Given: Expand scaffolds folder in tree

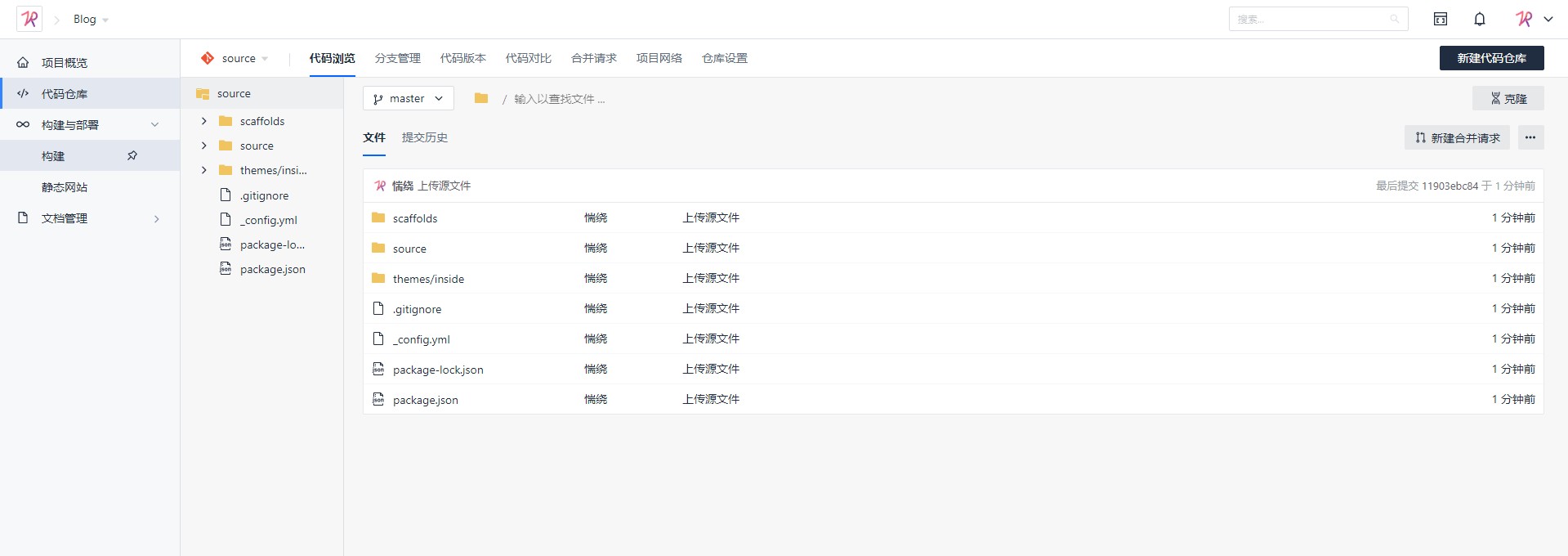Looking at the screenshot, I should point(204,121).
